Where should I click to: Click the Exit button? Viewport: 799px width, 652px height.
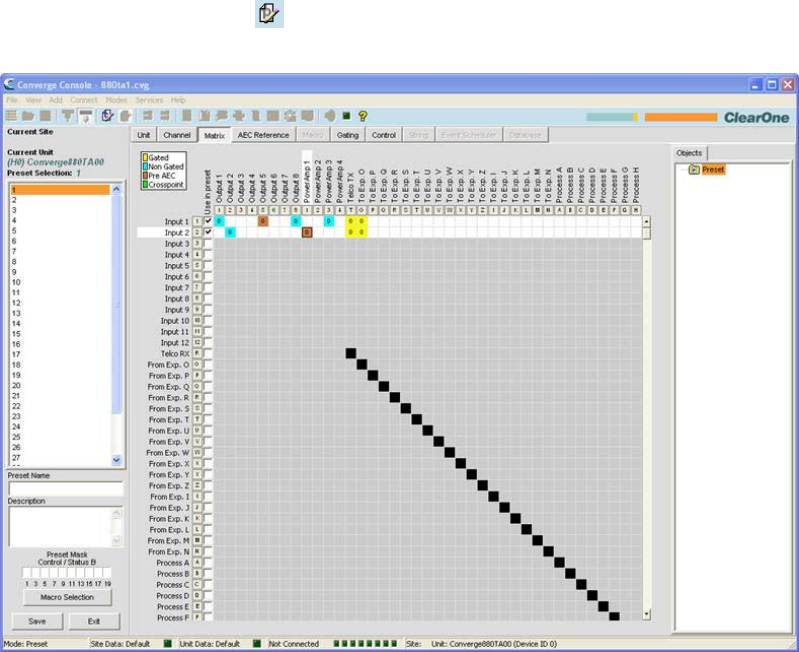pos(94,621)
